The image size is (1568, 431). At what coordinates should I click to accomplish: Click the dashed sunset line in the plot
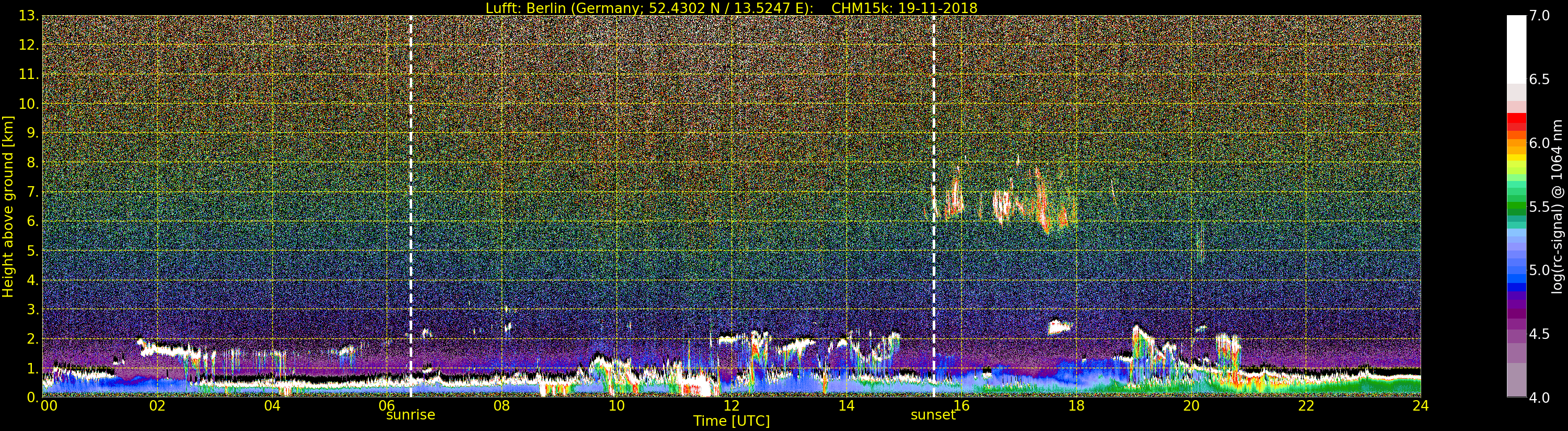[x=933, y=206]
